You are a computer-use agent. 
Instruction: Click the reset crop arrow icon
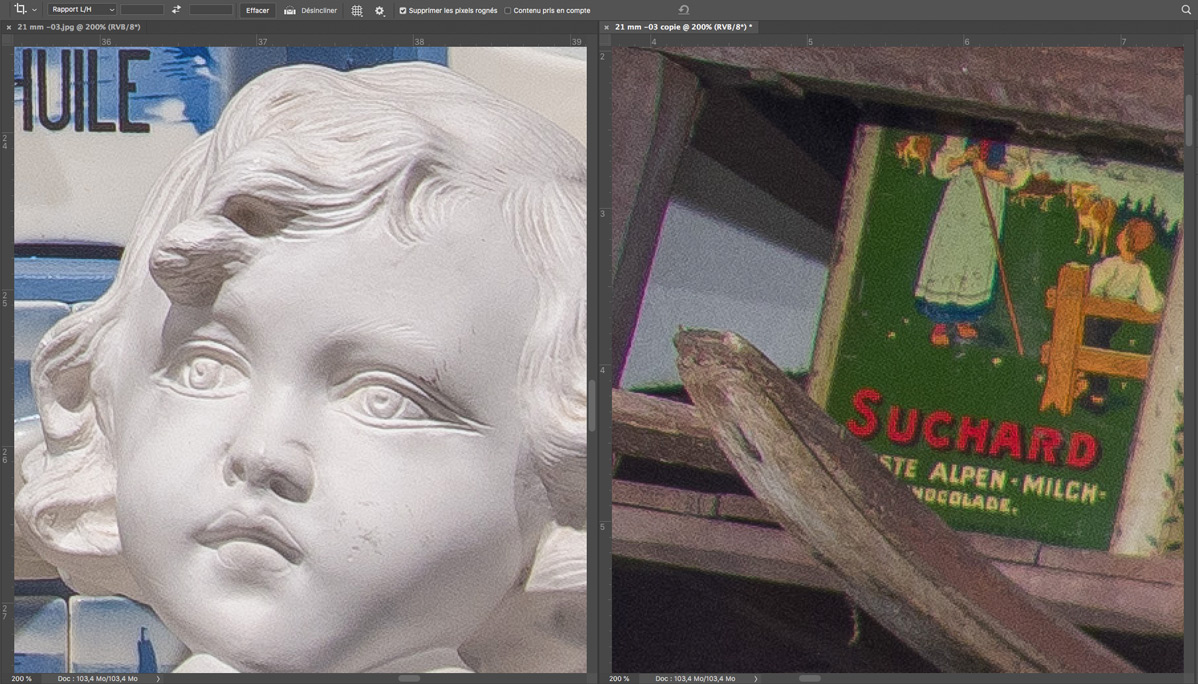click(684, 10)
